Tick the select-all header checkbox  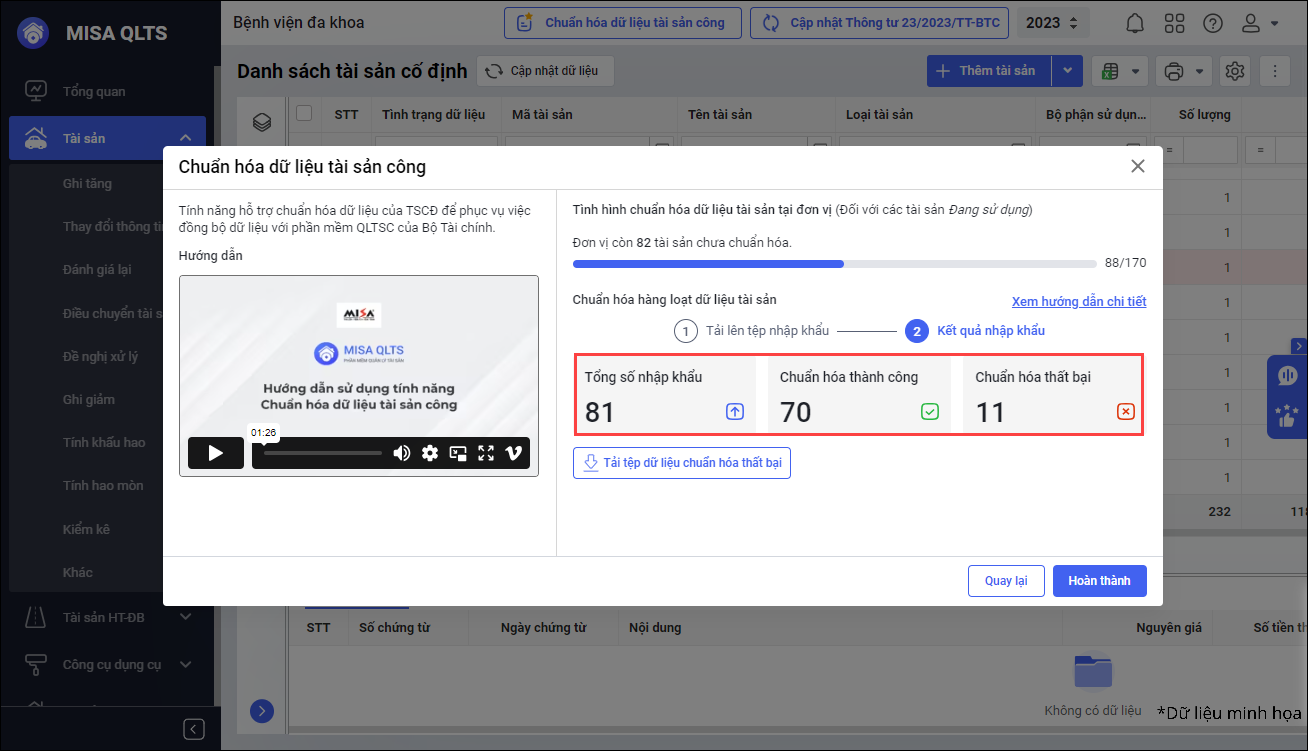pos(304,114)
